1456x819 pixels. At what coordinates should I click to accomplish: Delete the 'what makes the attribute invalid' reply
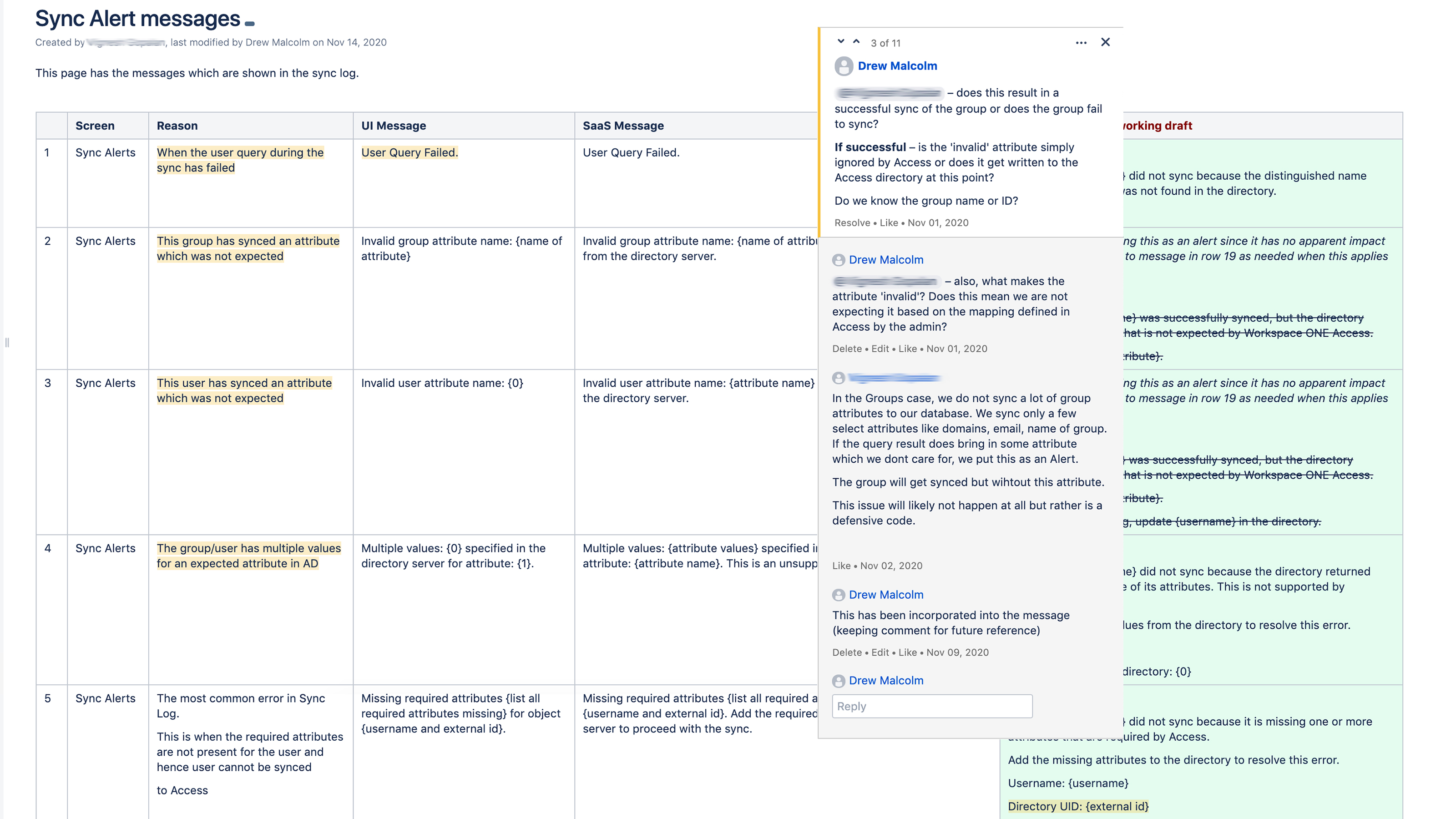[846, 349]
